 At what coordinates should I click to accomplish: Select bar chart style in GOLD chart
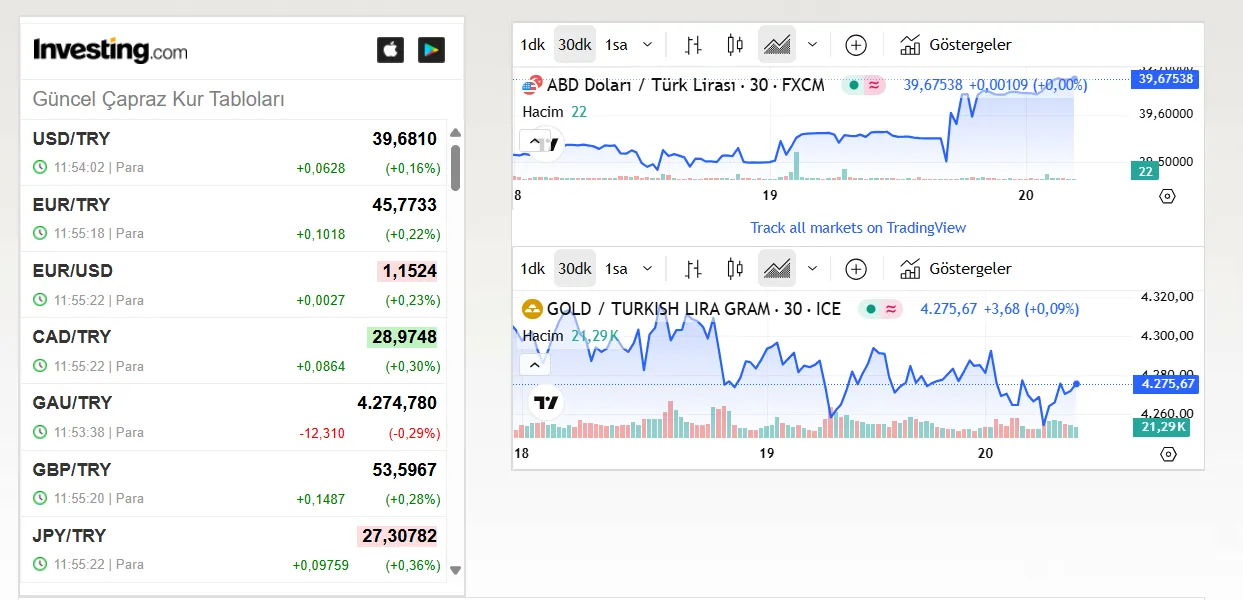click(693, 268)
